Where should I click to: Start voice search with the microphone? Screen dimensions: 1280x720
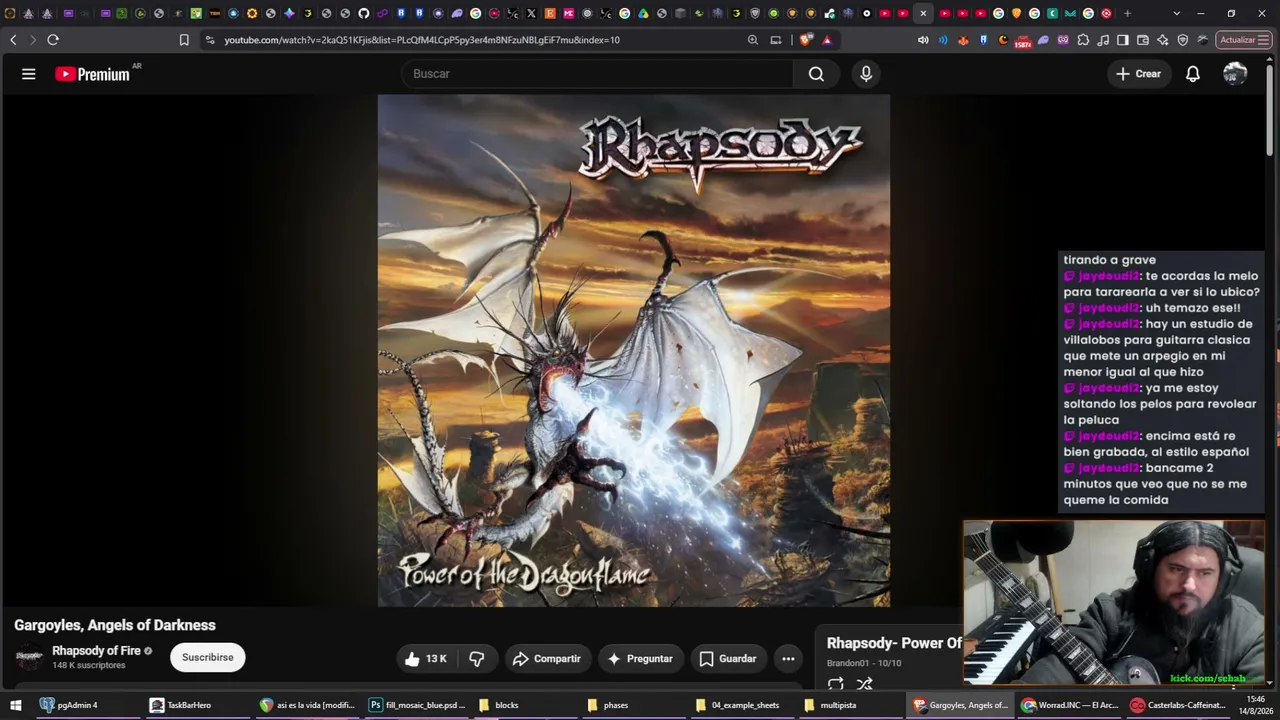click(866, 74)
